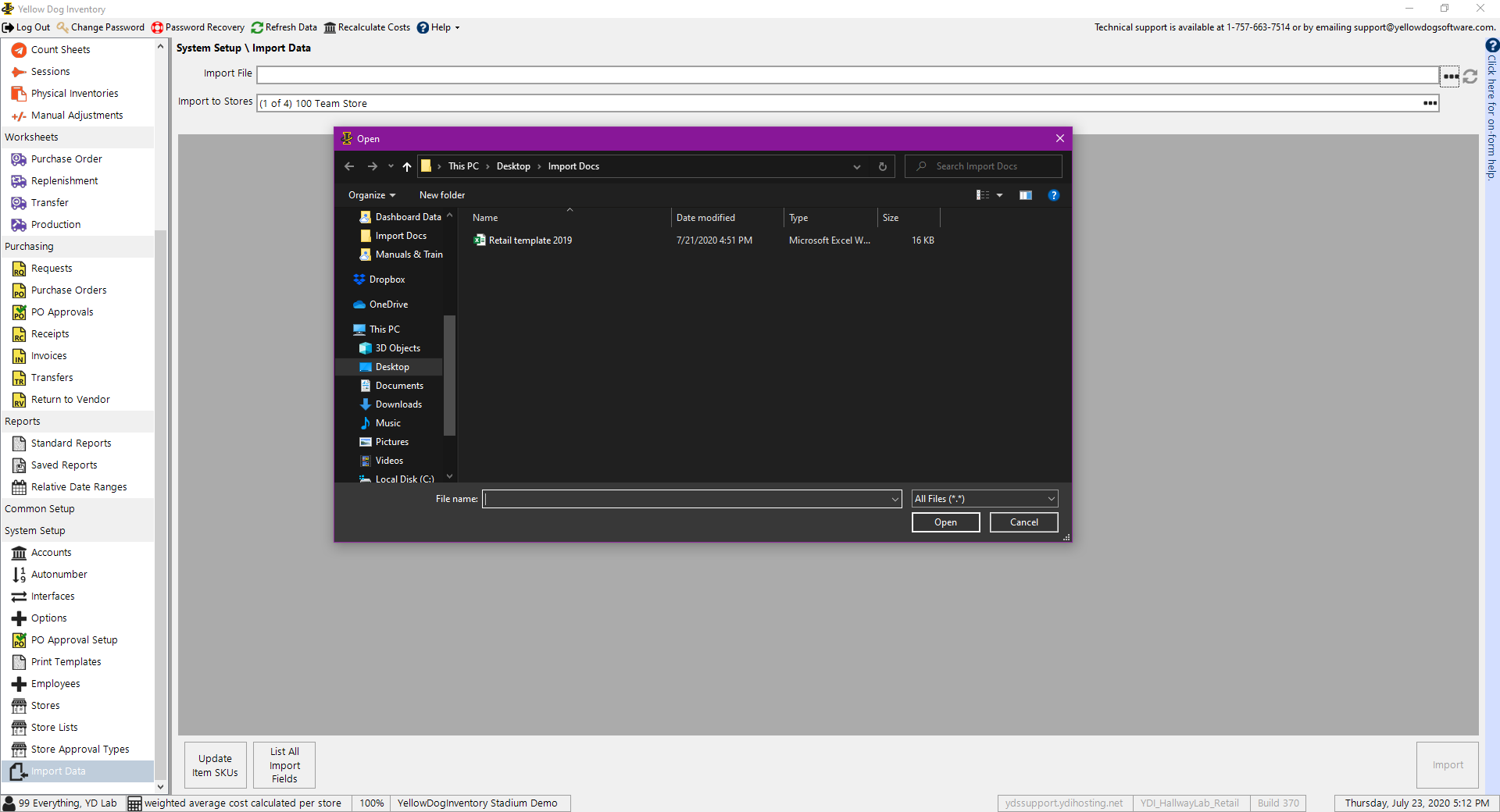Open Sessions in the sidebar
Image resolution: width=1500 pixels, height=812 pixels.
coord(50,71)
